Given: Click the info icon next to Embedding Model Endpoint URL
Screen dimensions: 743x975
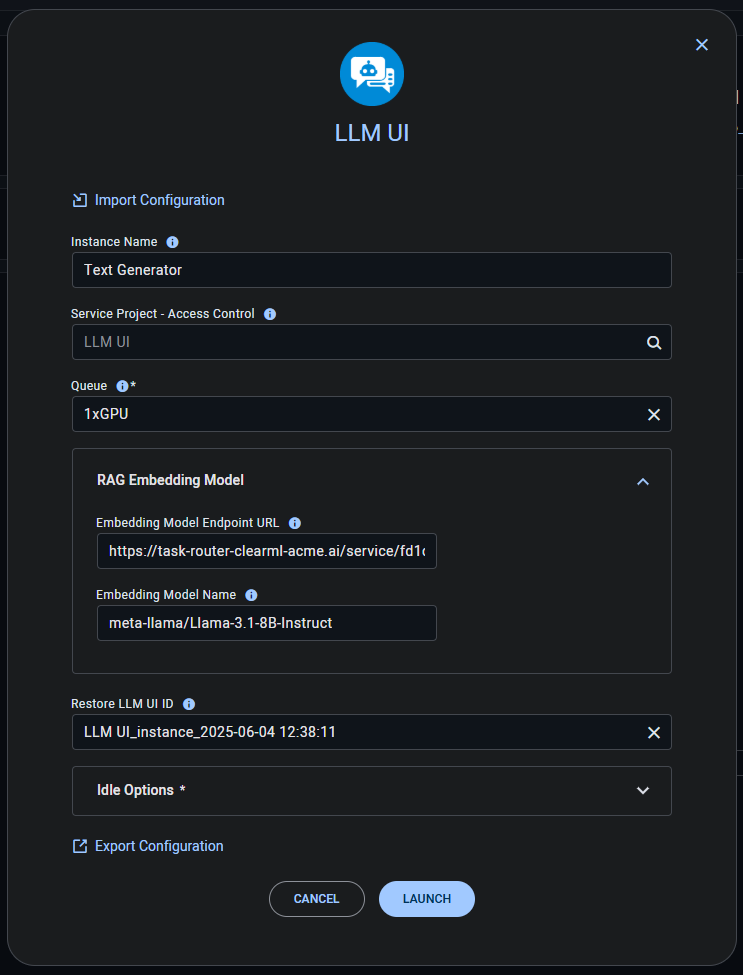Looking at the screenshot, I should point(294,522).
